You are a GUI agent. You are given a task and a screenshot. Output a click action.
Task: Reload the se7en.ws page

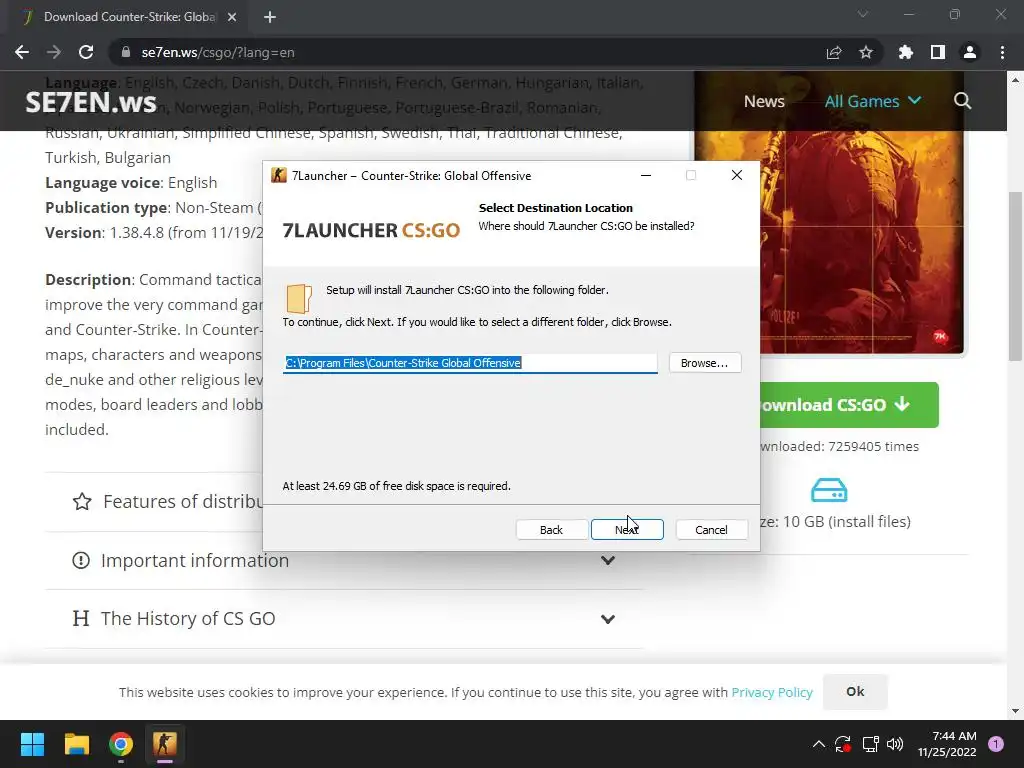[86, 52]
